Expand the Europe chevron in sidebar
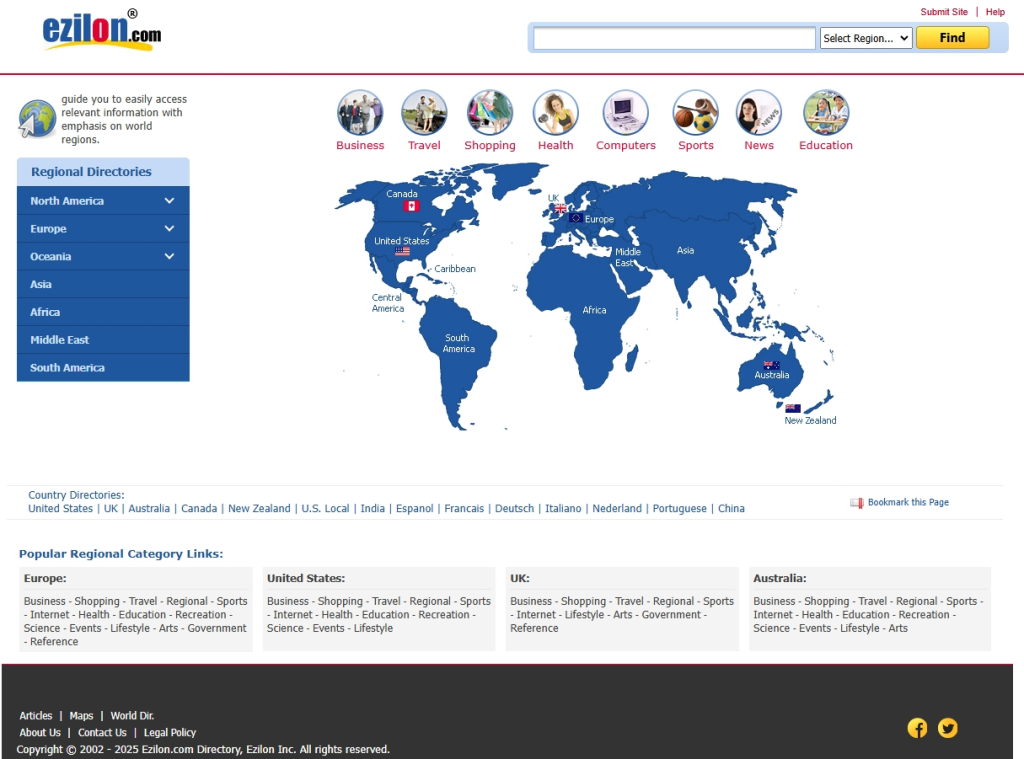1024x759 pixels. coord(169,229)
